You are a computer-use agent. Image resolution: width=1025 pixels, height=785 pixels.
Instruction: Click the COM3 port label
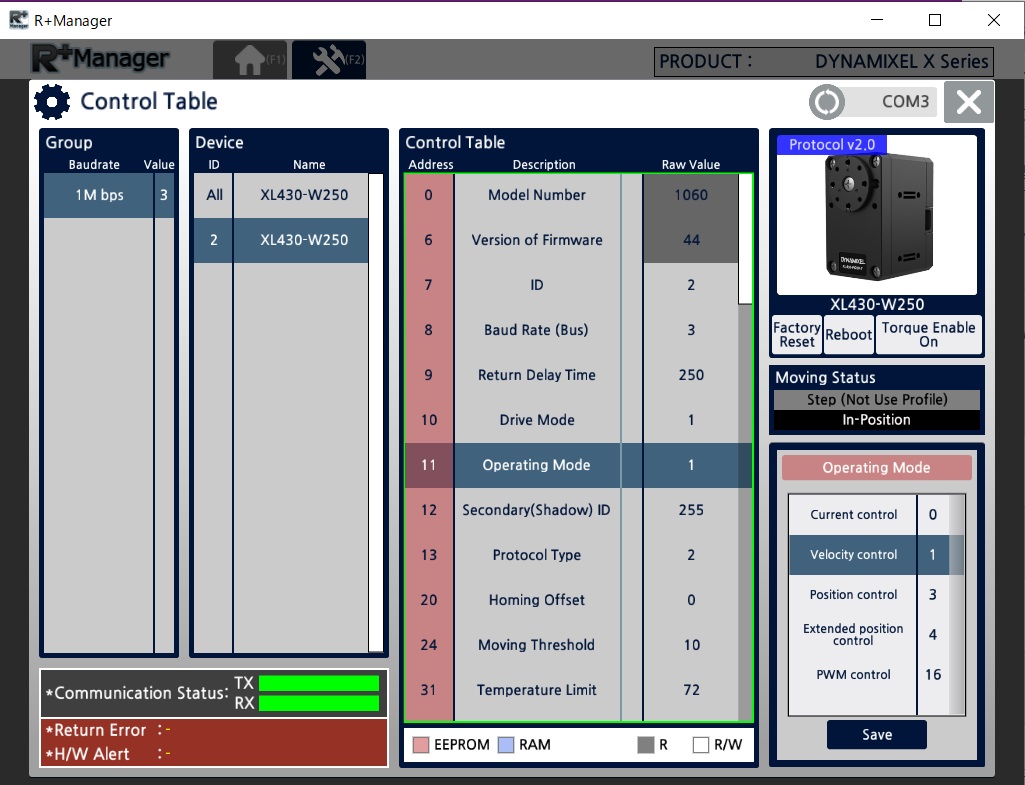(x=905, y=102)
